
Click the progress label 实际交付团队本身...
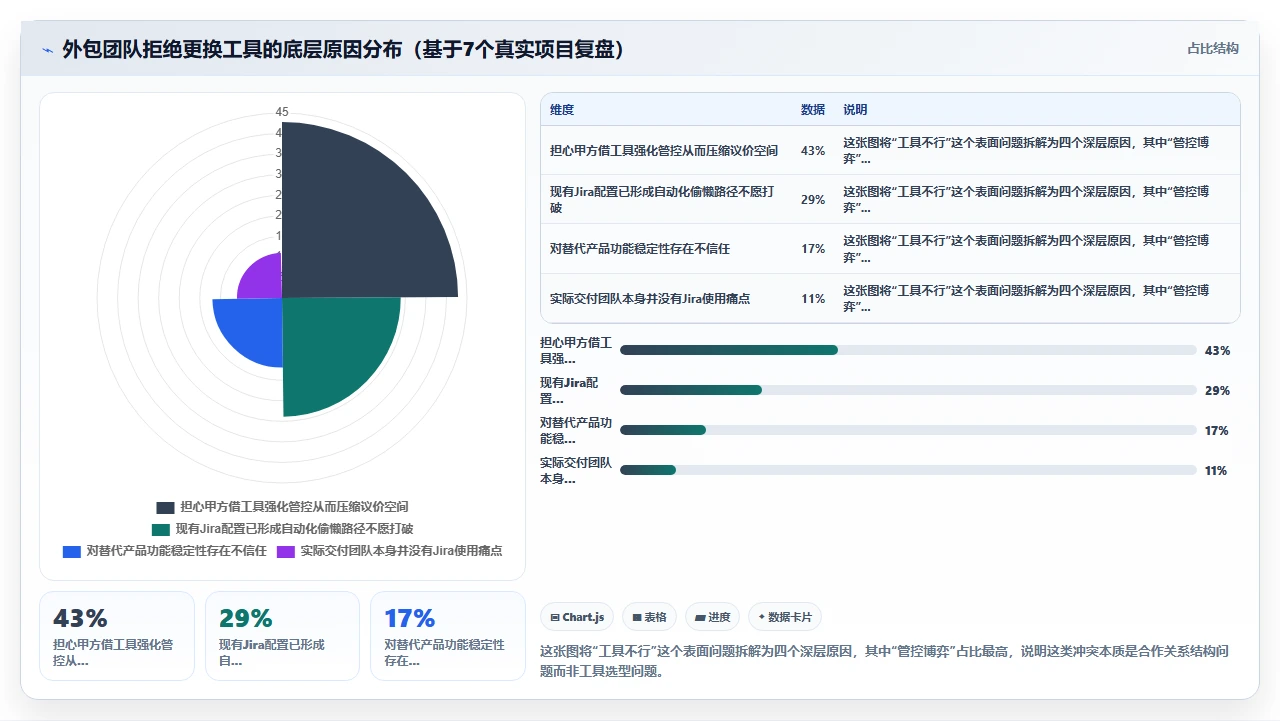(575, 470)
